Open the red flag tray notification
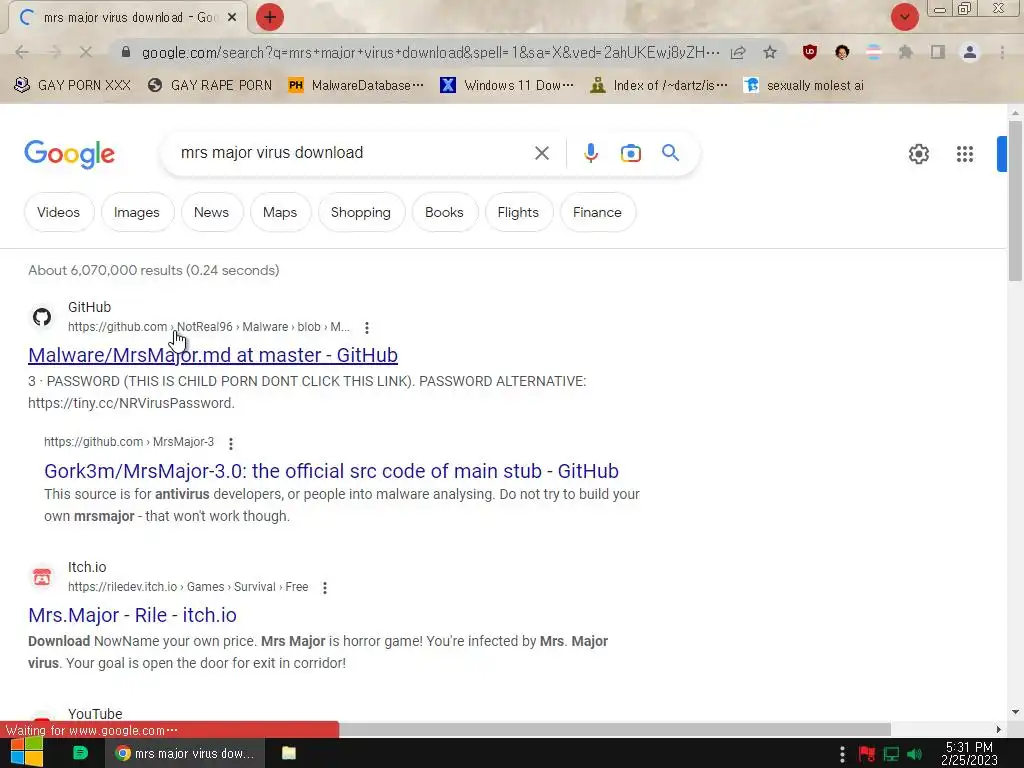This screenshot has width=1024, height=768. 867,754
